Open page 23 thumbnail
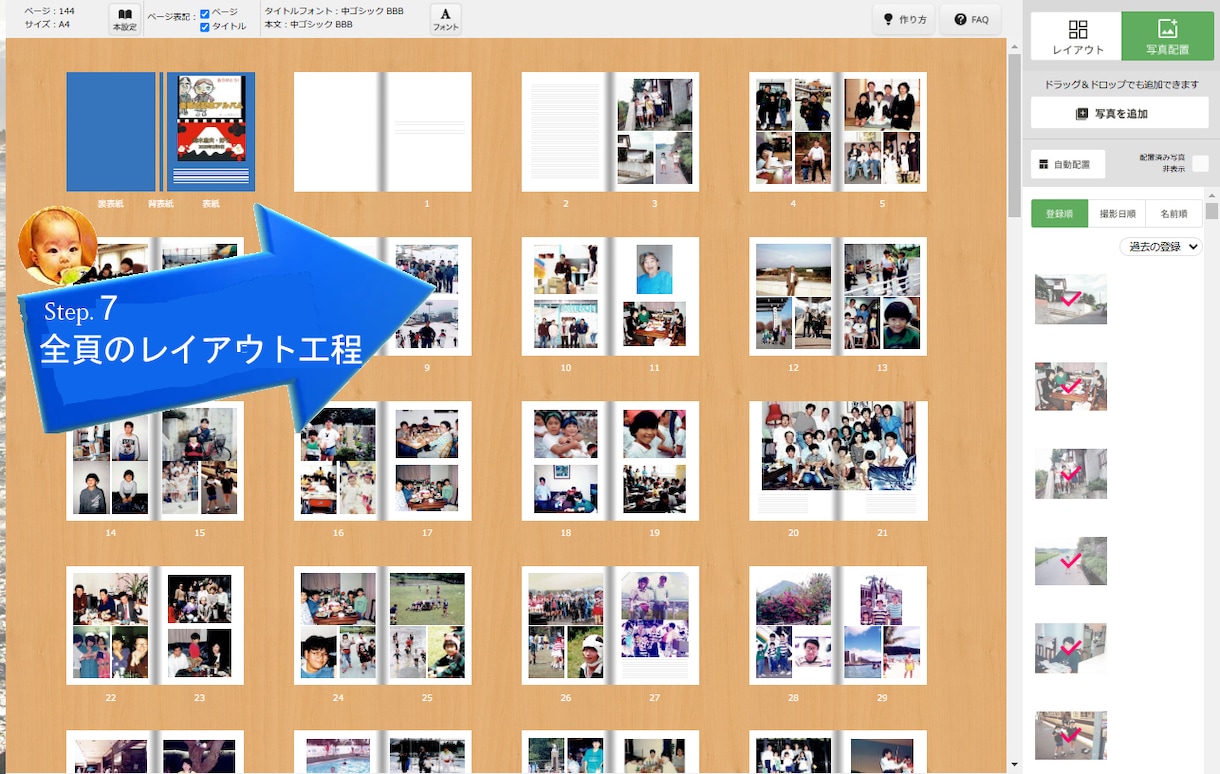Viewport: 1220px width, 774px height. click(x=200, y=625)
